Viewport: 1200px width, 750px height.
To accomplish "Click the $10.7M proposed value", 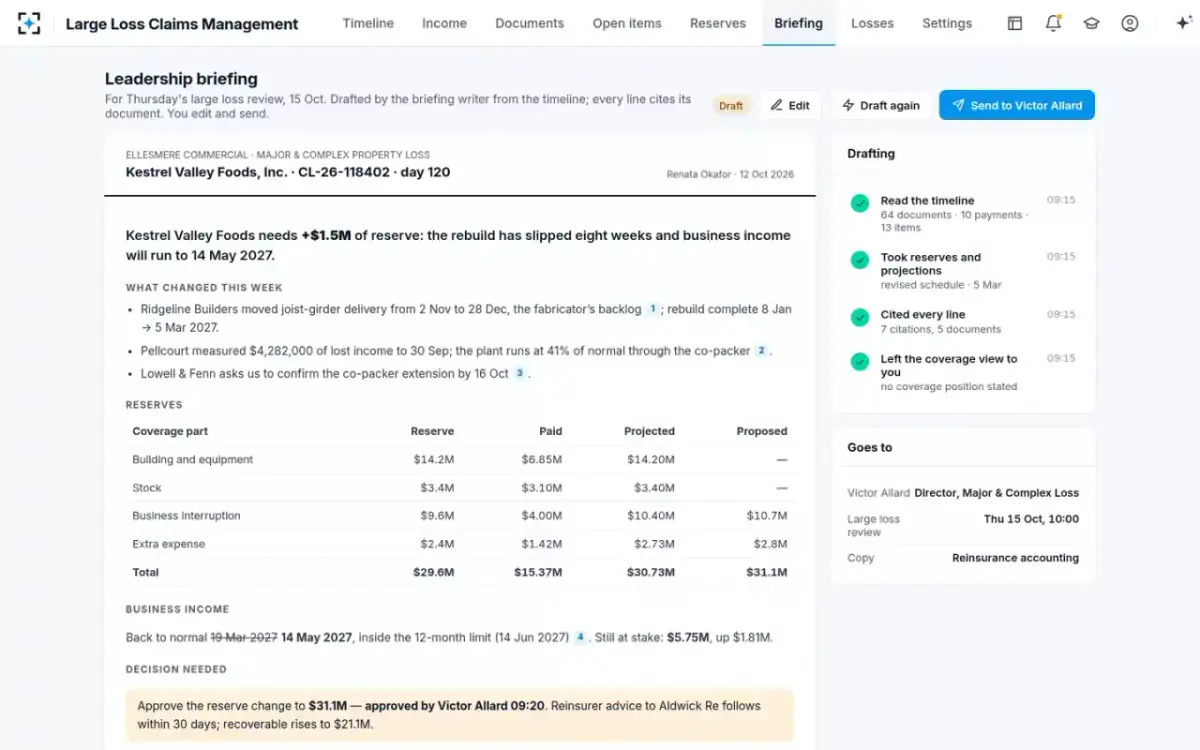I will coord(766,516).
